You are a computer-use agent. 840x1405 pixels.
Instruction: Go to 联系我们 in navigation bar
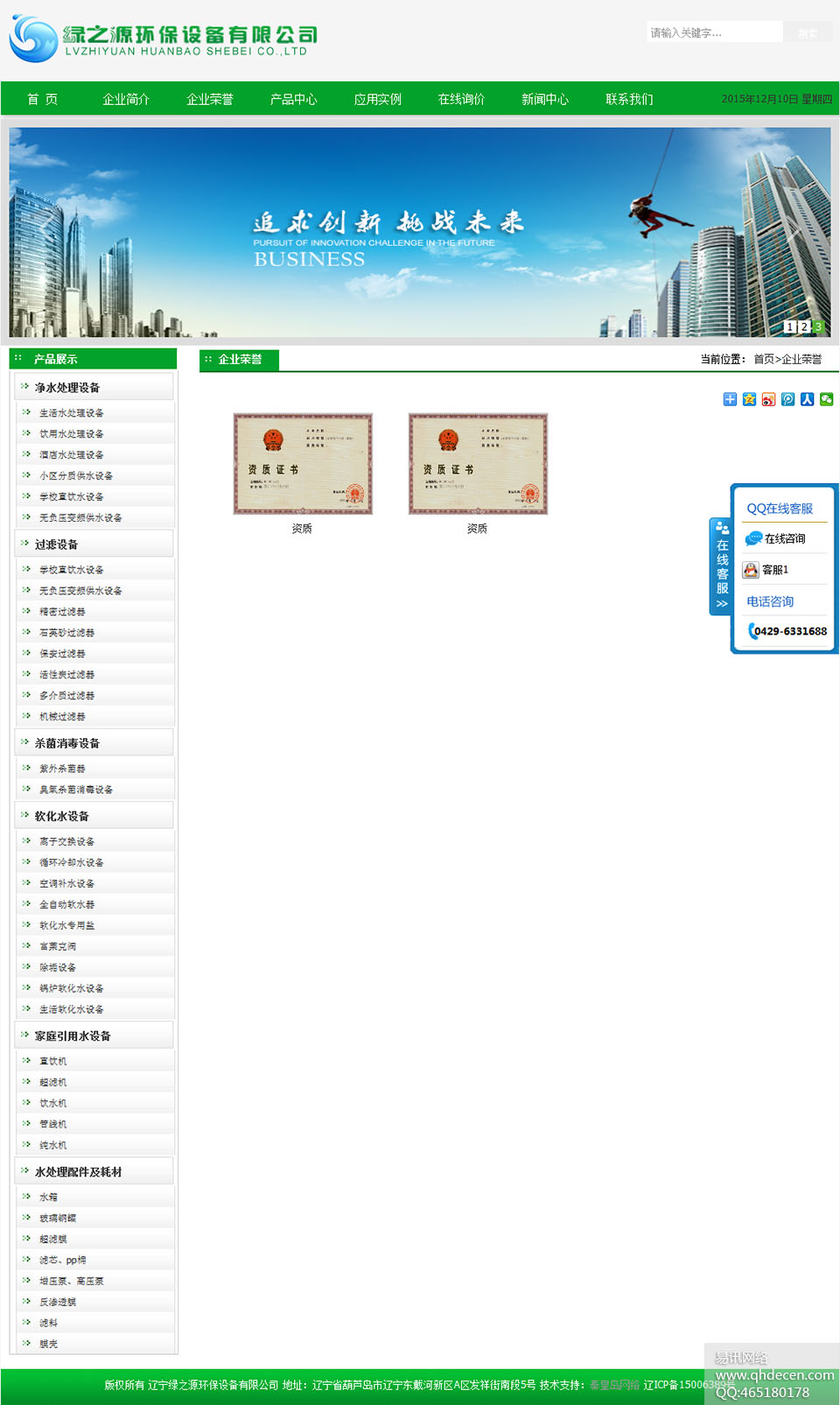click(629, 99)
